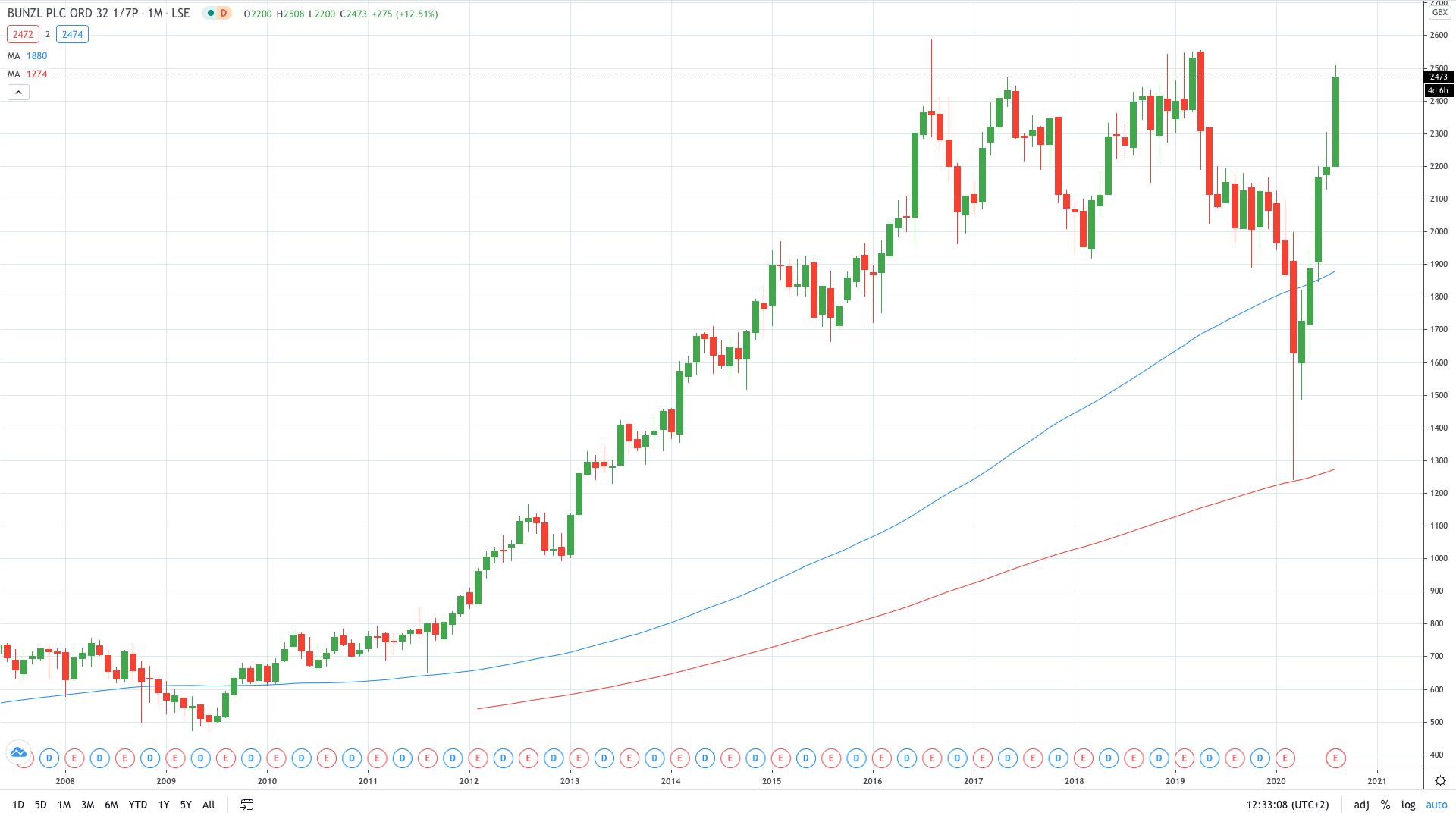The image size is (1456, 819).
Task: Click the 2021 year label on time axis
Action: [x=1376, y=781]
